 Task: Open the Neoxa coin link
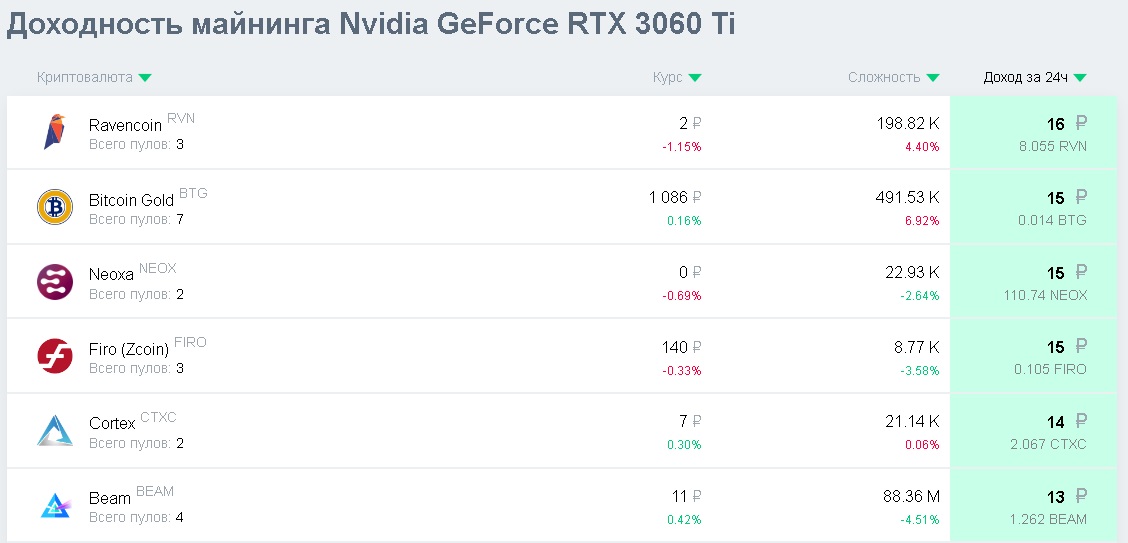click(x=111, y=275)
